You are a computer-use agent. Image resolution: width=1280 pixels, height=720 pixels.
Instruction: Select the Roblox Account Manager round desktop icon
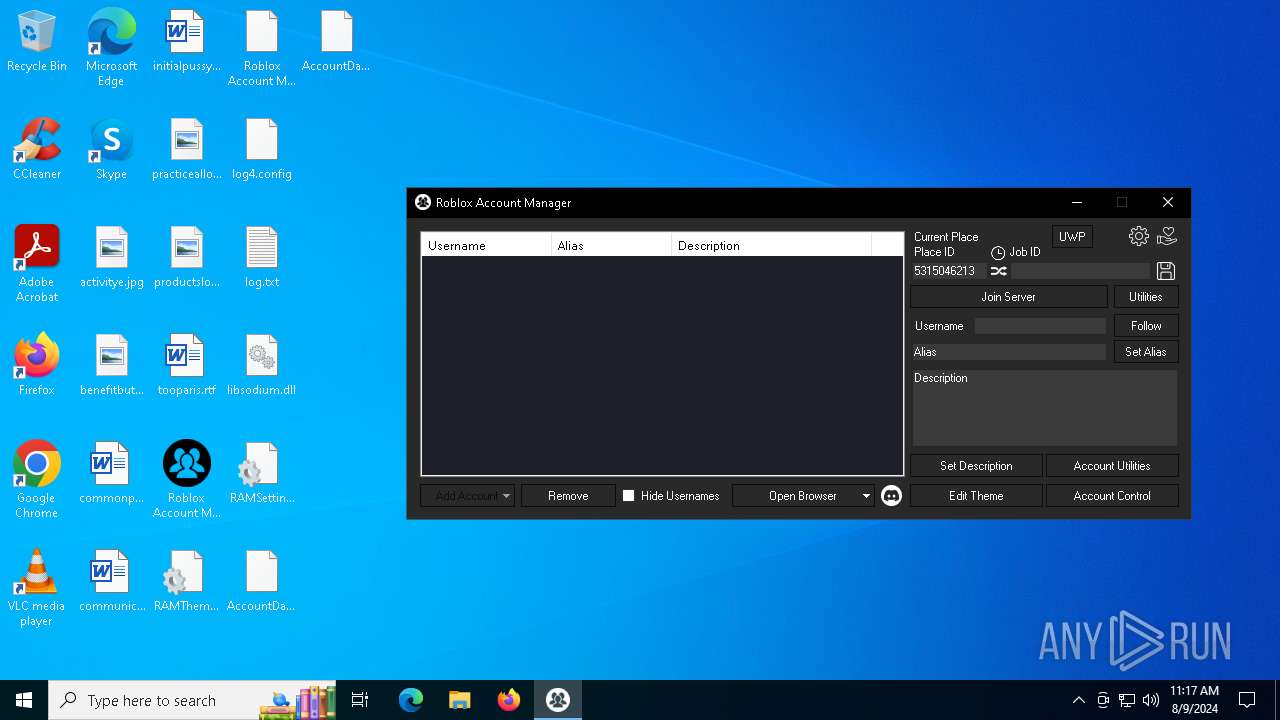pos(186,480)
